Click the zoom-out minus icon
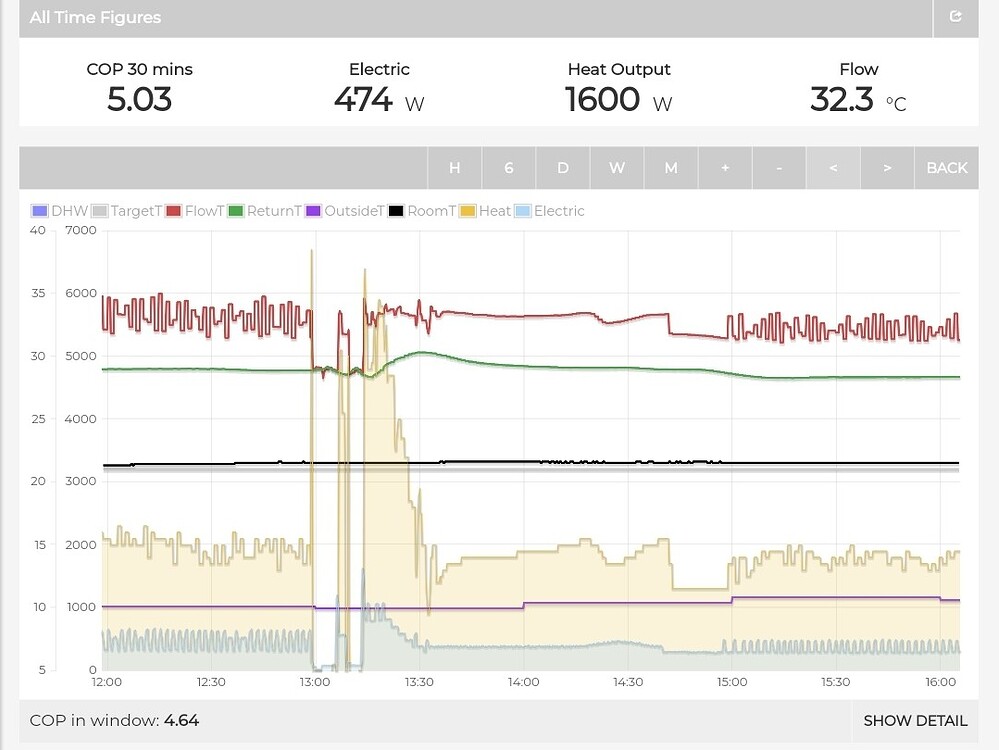The height and width of the screenshot is (750, 999). (778, 168)
